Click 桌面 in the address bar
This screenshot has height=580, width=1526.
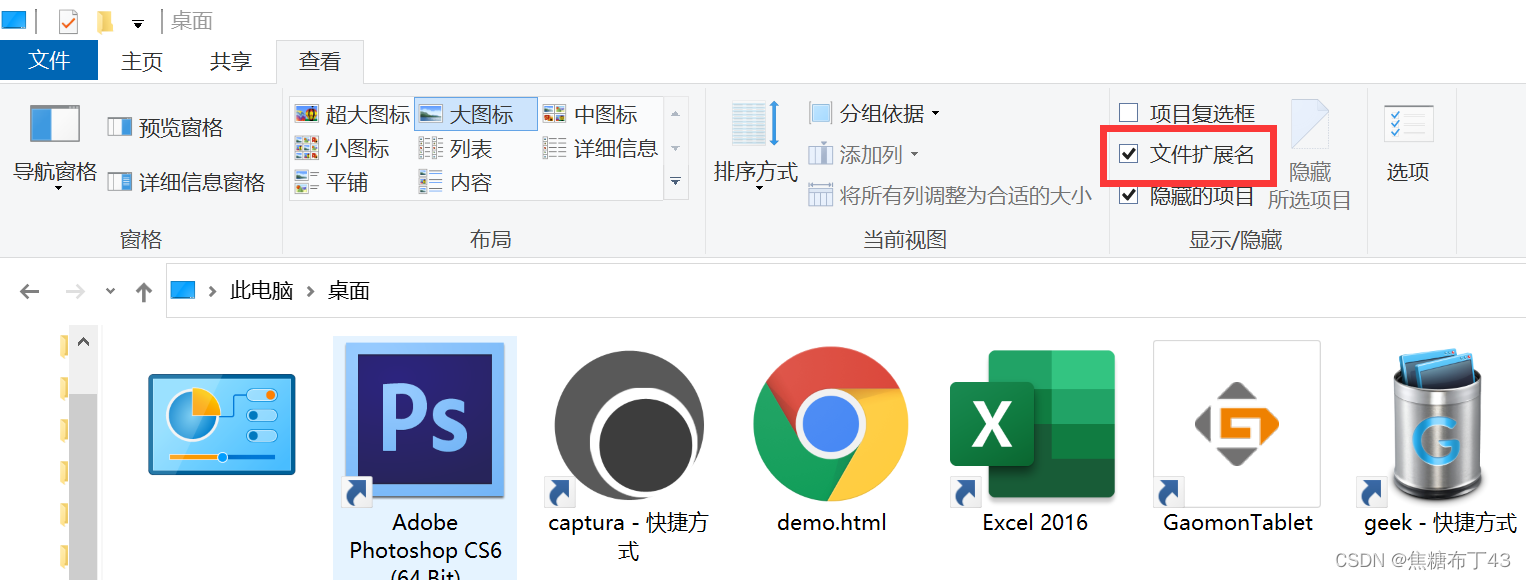click(x=349, y=291)
